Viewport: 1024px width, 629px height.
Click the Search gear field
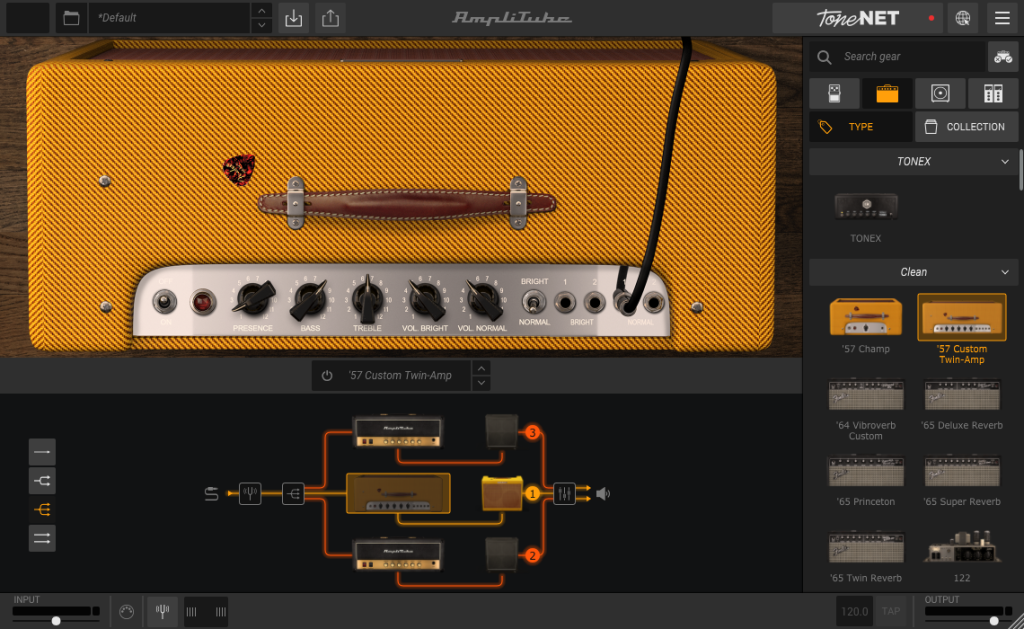click(897, 57)
